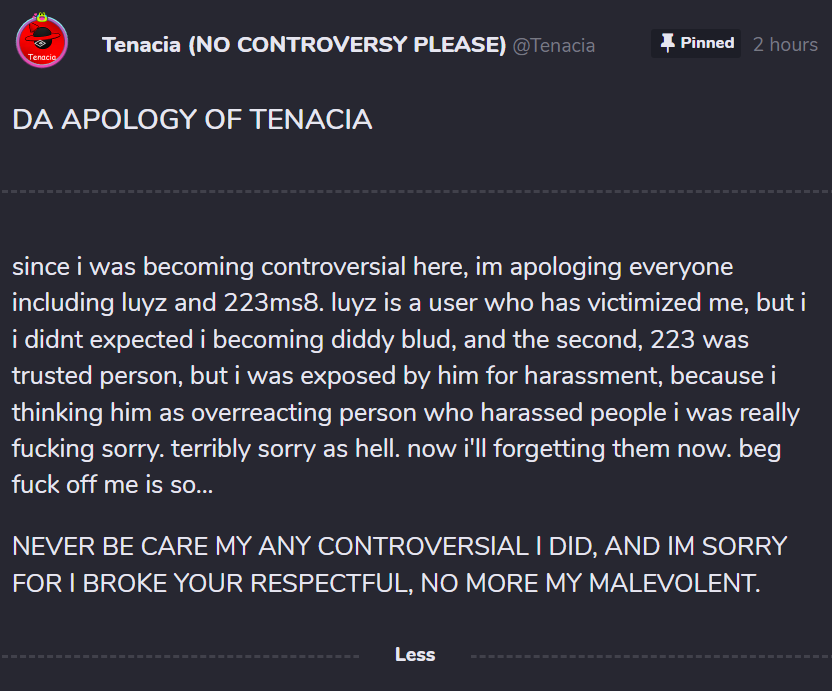Open the display name "Tenacia (NO CONTROVERSY PLEASE)"
The width and height of the screenshot is (832, 691).
point(304,45)
